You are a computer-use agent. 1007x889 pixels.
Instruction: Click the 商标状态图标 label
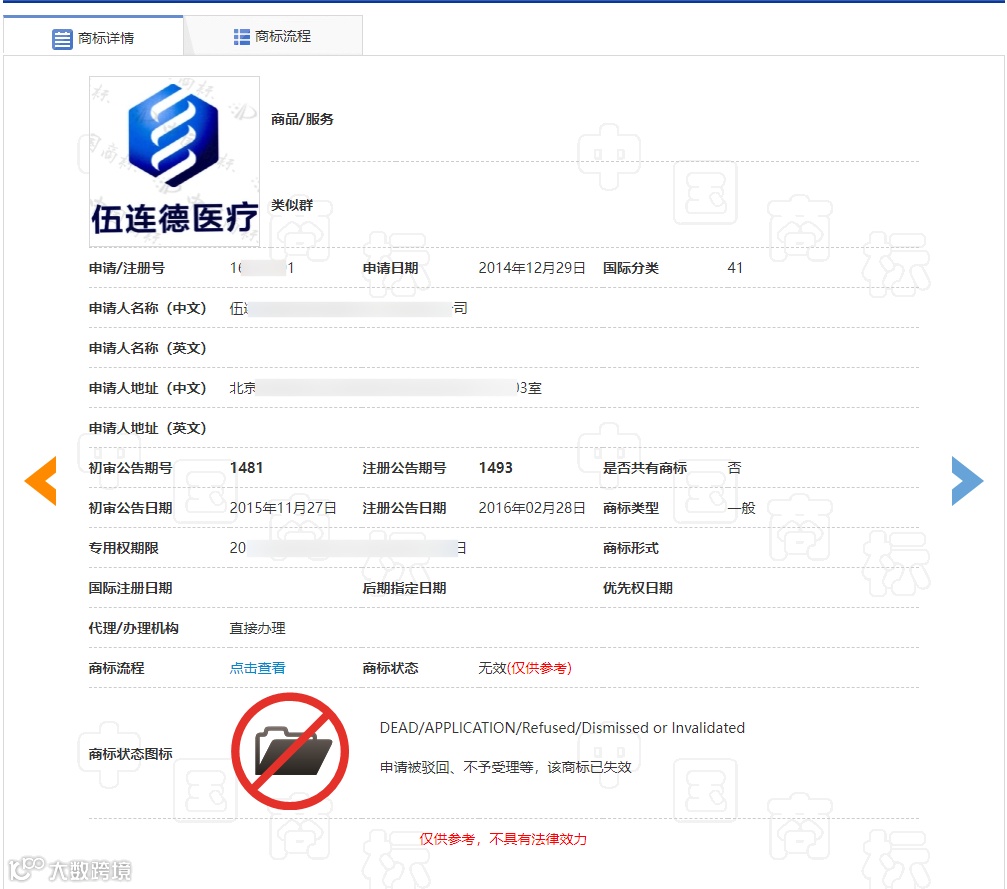(130, 753)
